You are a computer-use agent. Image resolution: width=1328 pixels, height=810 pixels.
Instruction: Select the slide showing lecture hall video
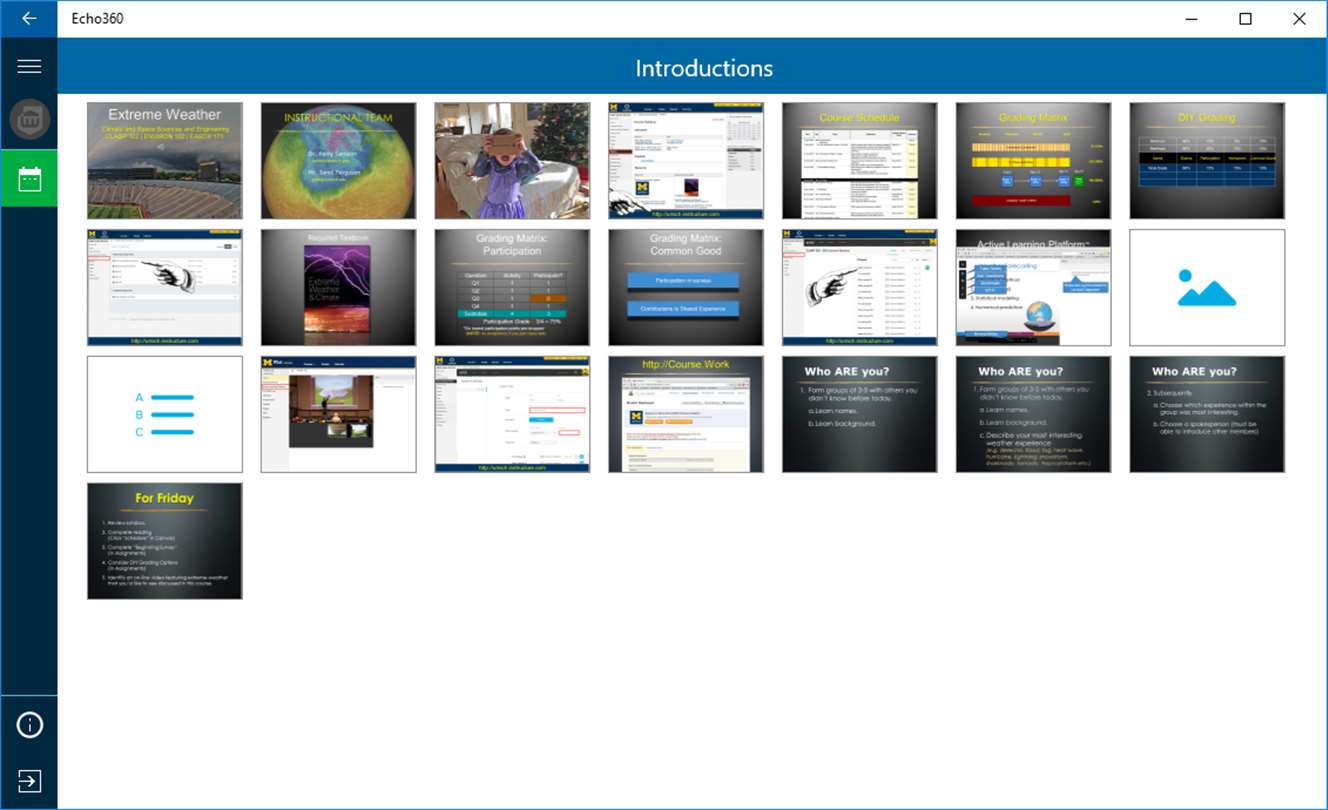(339, 414)
